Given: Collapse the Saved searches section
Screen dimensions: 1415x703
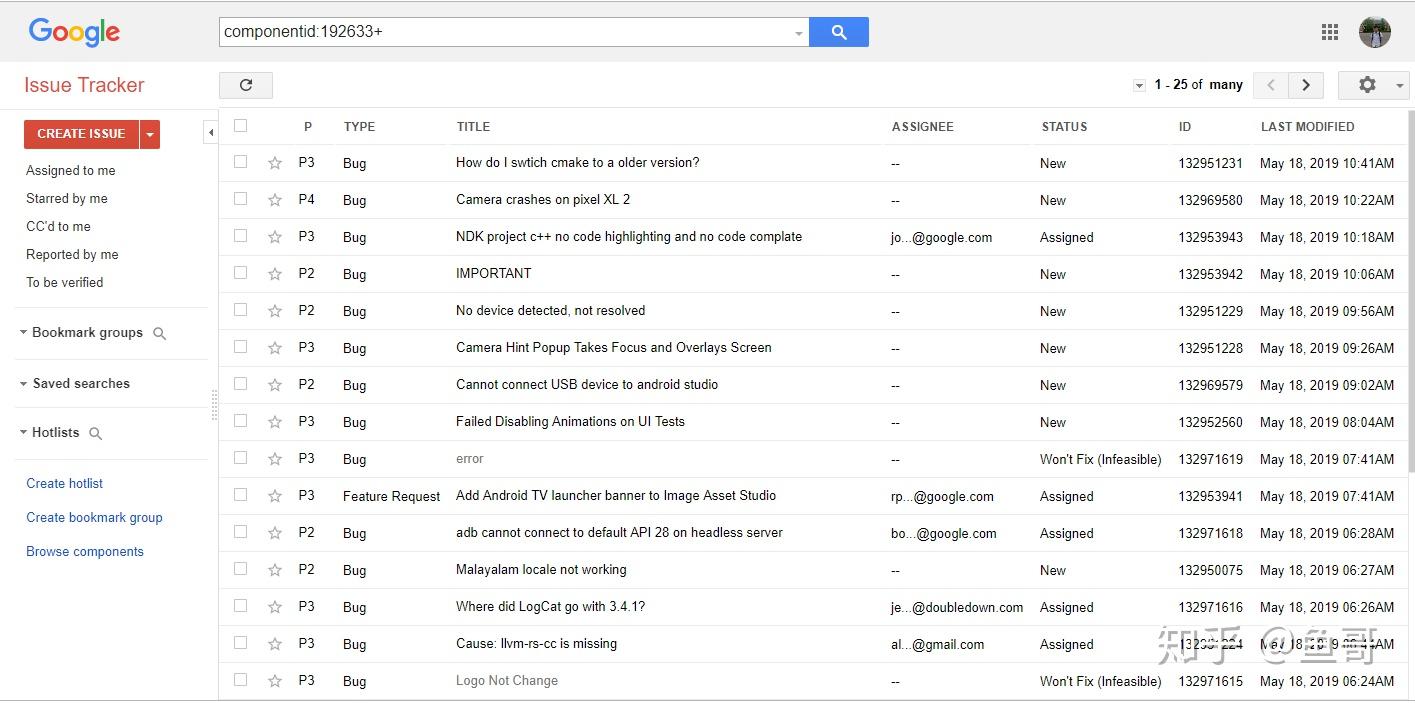Looking at the screenshot, I should tap(23, 383).
